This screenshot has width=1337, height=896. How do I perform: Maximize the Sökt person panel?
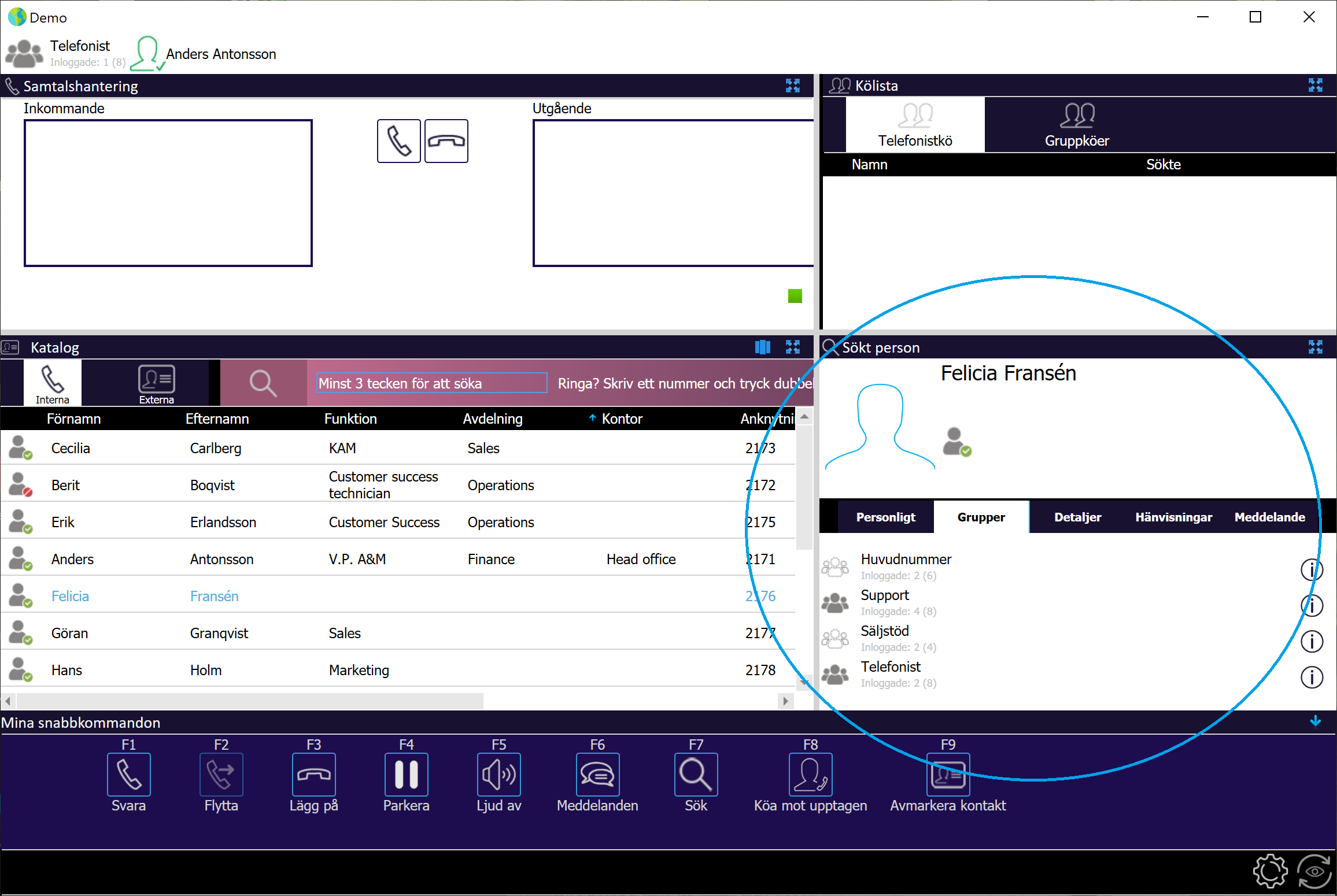coord(1315,347)
